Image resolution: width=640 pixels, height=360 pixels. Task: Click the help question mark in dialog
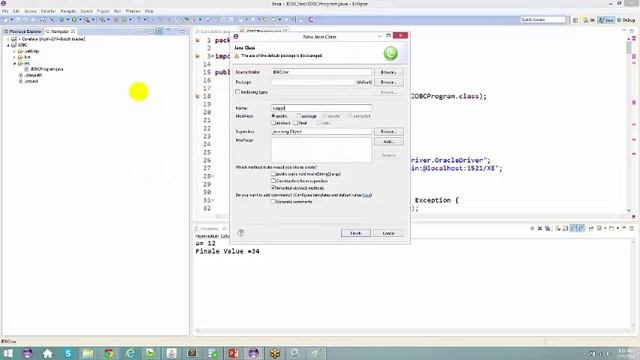tap(241, 233)
